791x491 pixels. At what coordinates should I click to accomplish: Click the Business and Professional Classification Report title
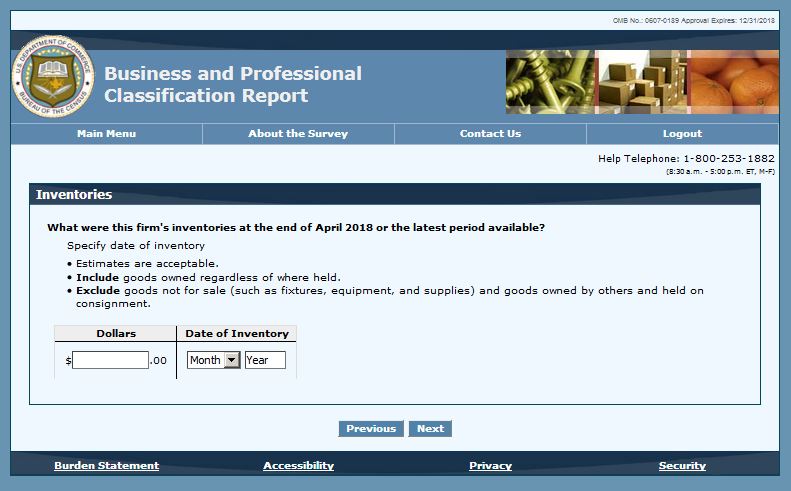(233, 85)
